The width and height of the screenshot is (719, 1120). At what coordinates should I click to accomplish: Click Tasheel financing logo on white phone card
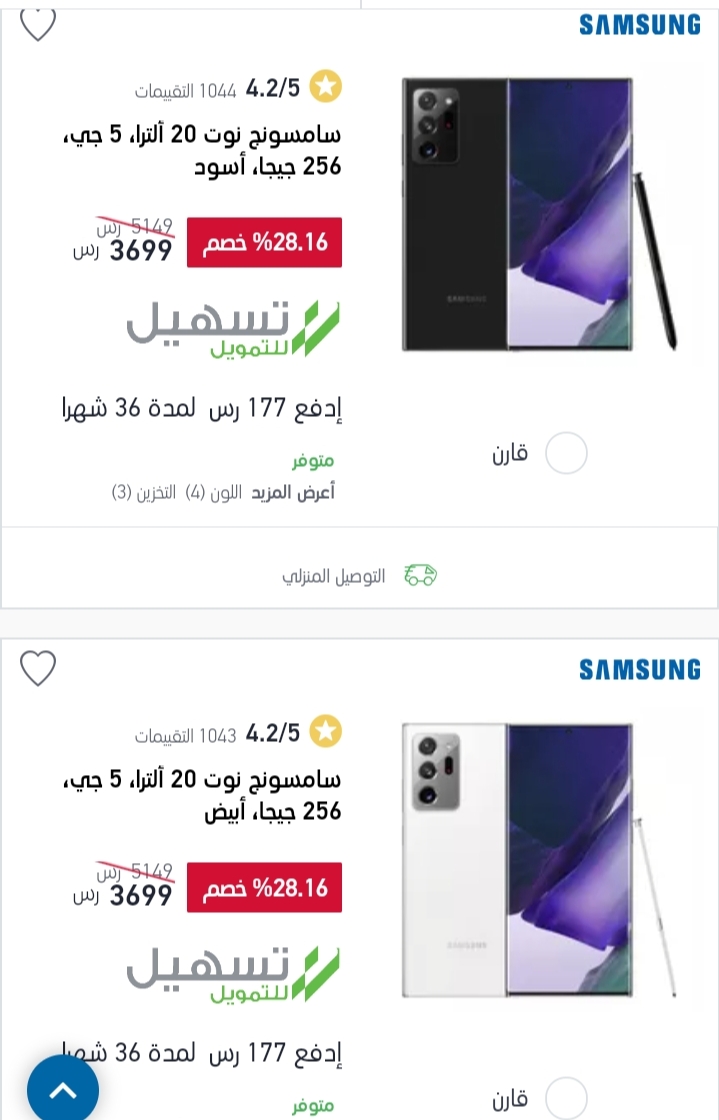coord(233,974)
